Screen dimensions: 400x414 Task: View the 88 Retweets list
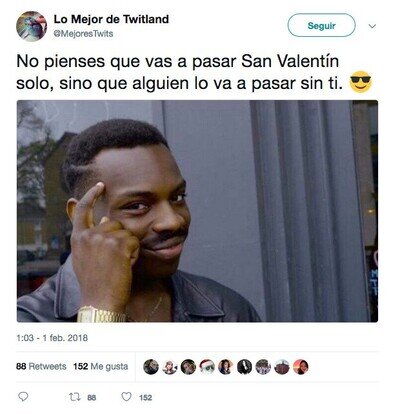click(x=41, y=366)
